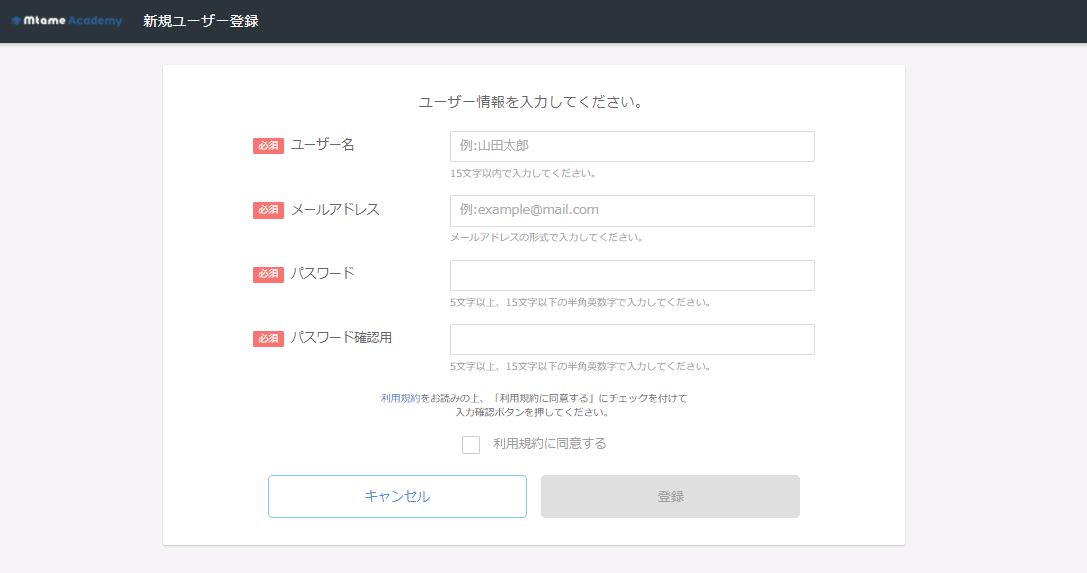Focus the ユーザー名 input field

[632, 146]
